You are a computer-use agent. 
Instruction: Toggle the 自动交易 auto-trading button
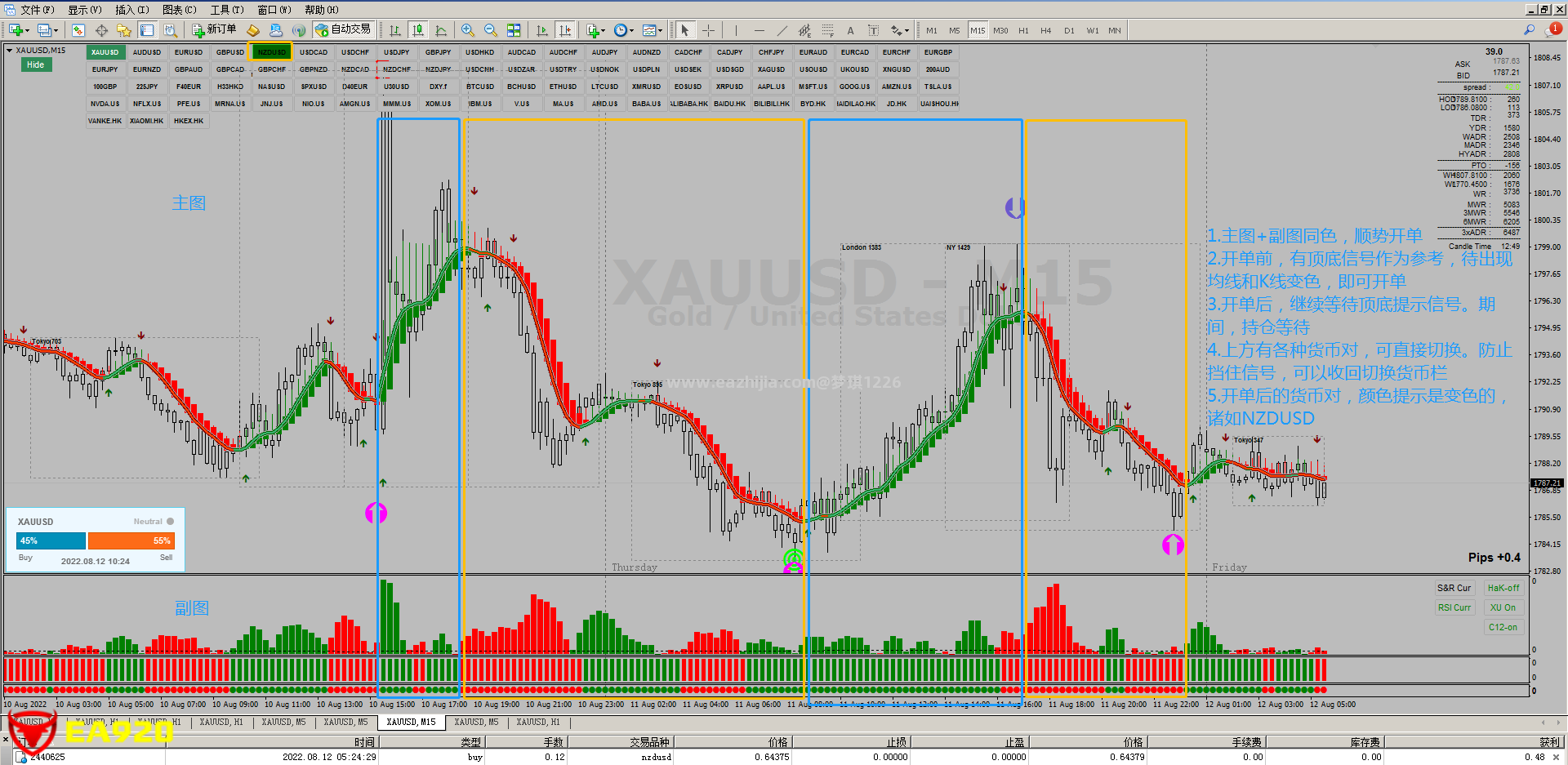coord(343,30)
